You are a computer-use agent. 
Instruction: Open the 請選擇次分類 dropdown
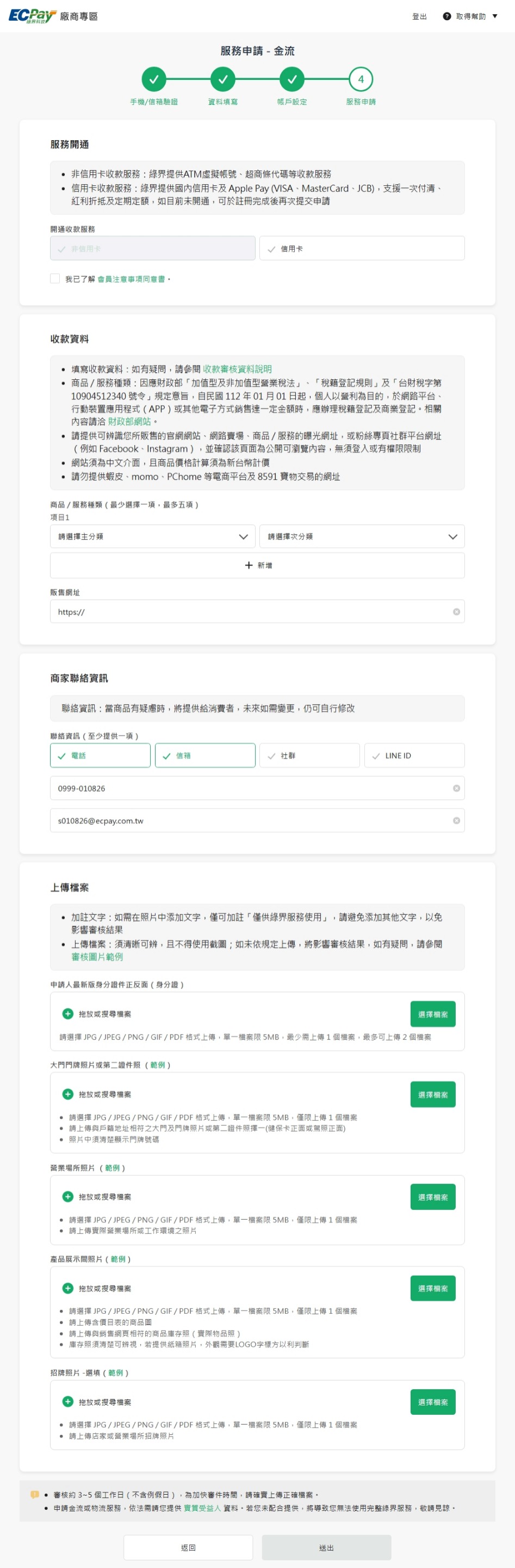pyautogui.click(x=362, y=536)
